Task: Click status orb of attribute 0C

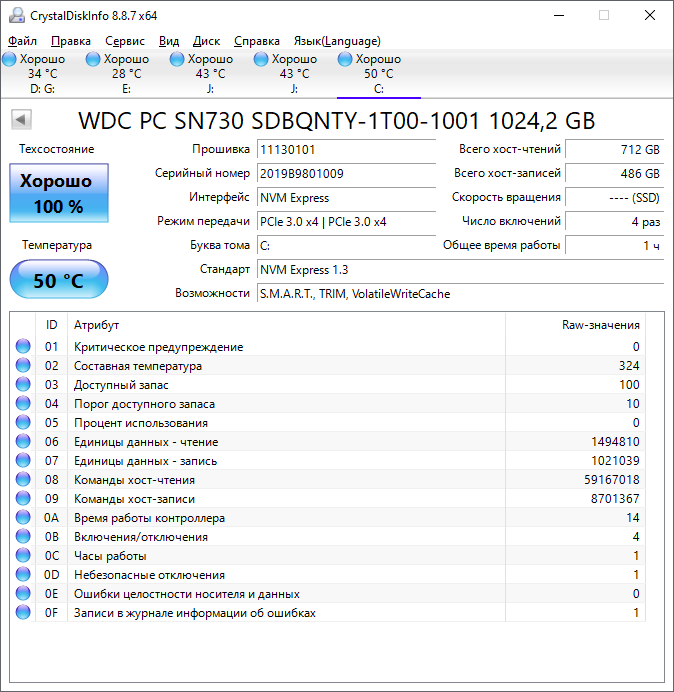Action: tap(23, 555)
